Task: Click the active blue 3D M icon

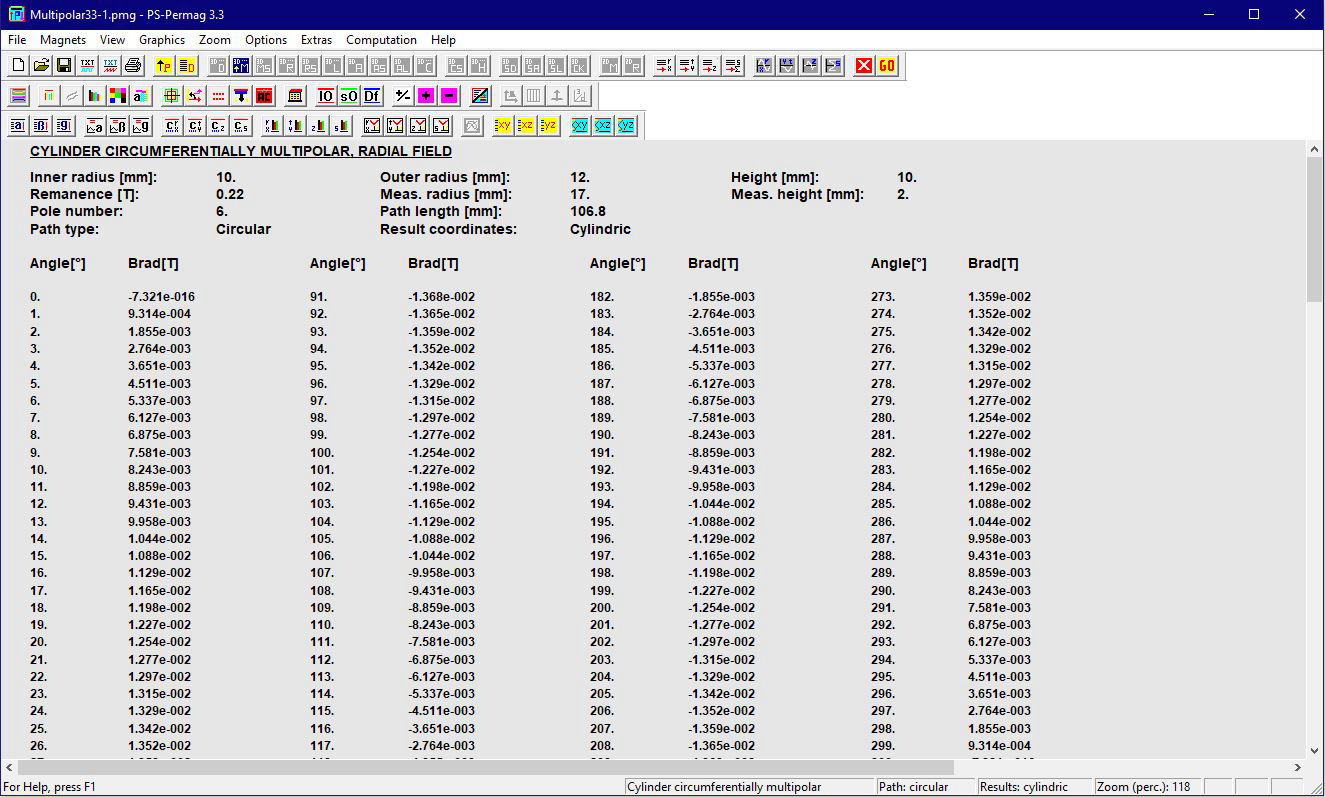Action: 241,66
